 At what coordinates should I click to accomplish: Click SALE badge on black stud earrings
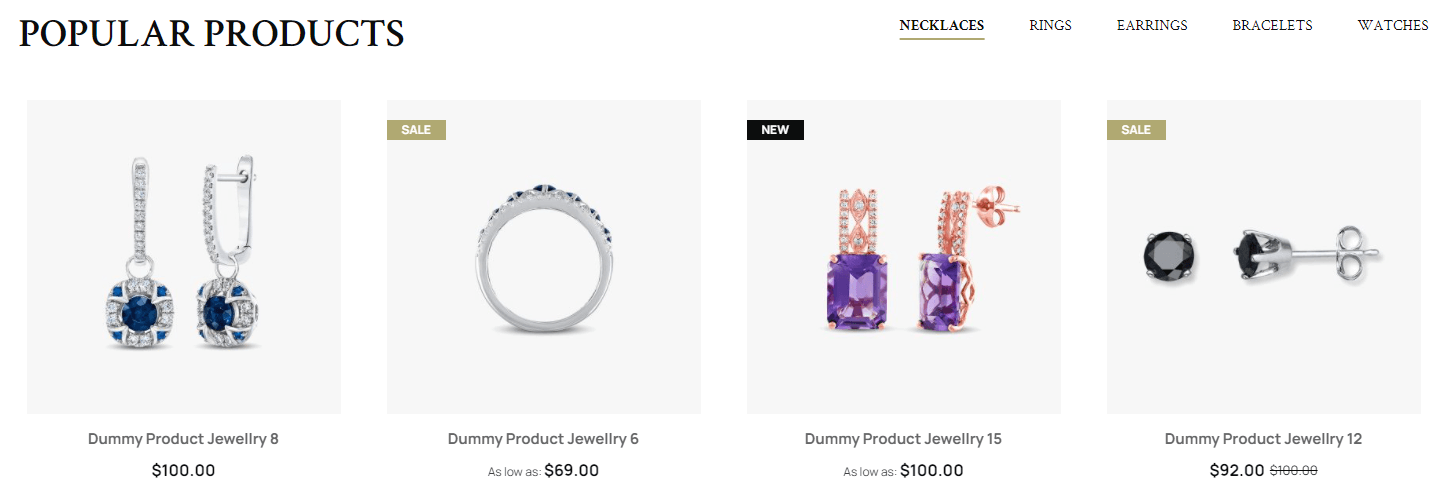pos(1136,130)
